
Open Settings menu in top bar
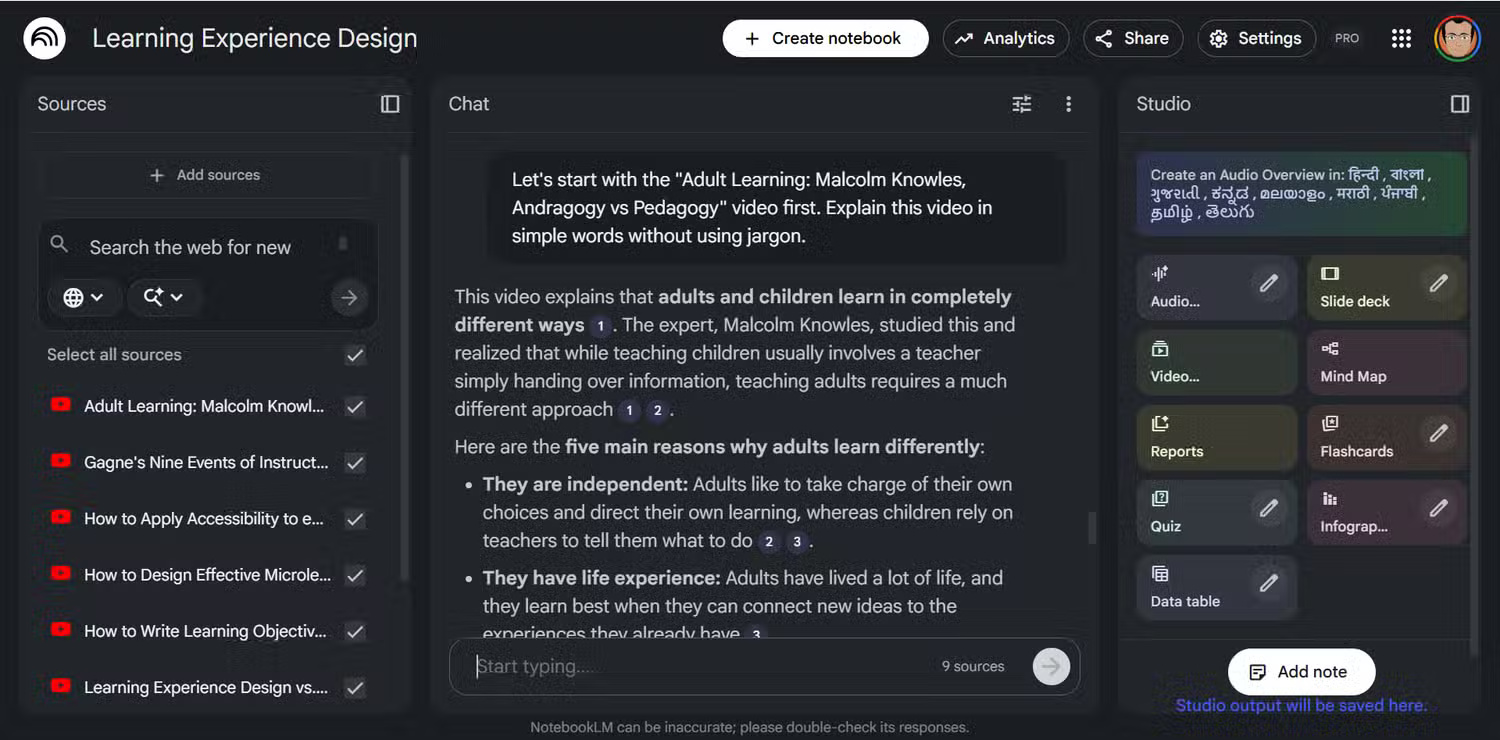pyautogui.click(x=1256, y=38)
